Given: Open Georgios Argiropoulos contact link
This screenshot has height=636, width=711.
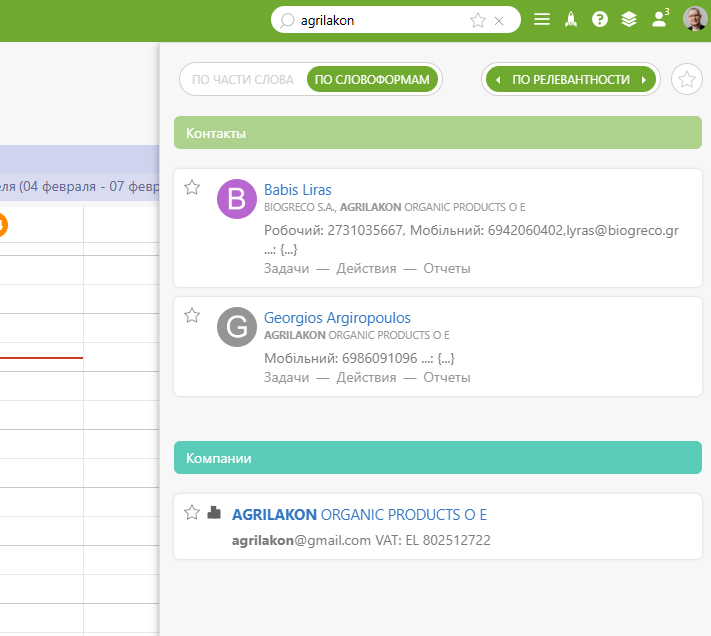Looking at the screenshot, I should point(337,318).
